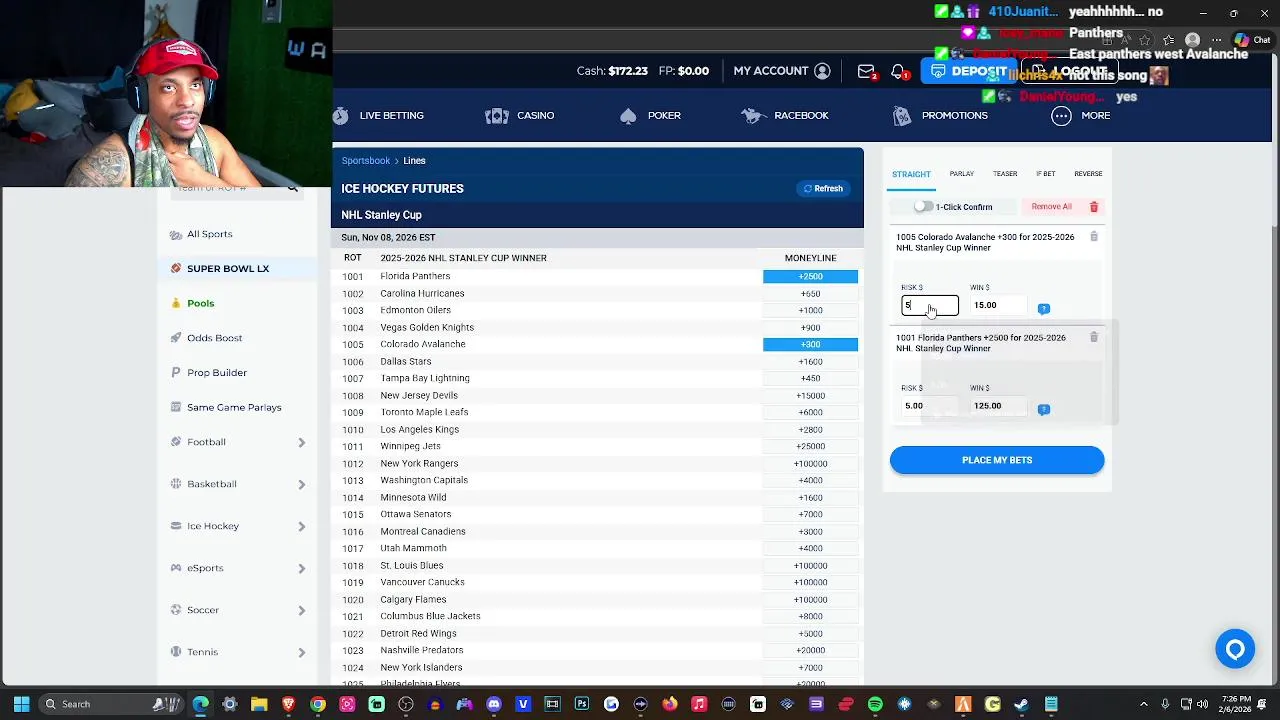The width and height of the screenshot is (1280, 720).
Task: Select Florida Panthers +2500 moneyline
Action: click(x=810, y=276)
